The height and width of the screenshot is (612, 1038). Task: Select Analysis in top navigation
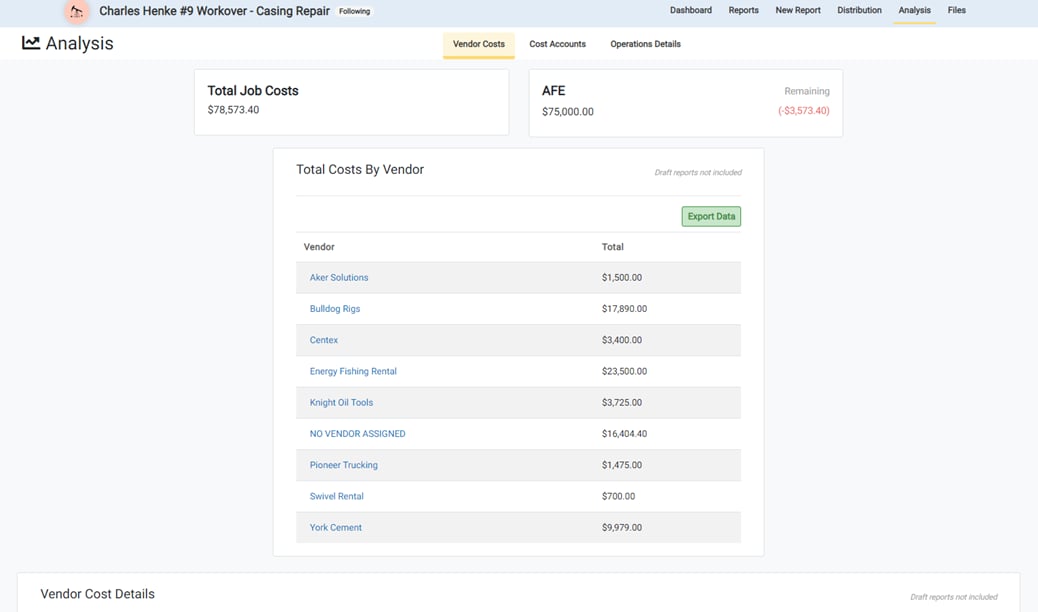click(914, 11)
